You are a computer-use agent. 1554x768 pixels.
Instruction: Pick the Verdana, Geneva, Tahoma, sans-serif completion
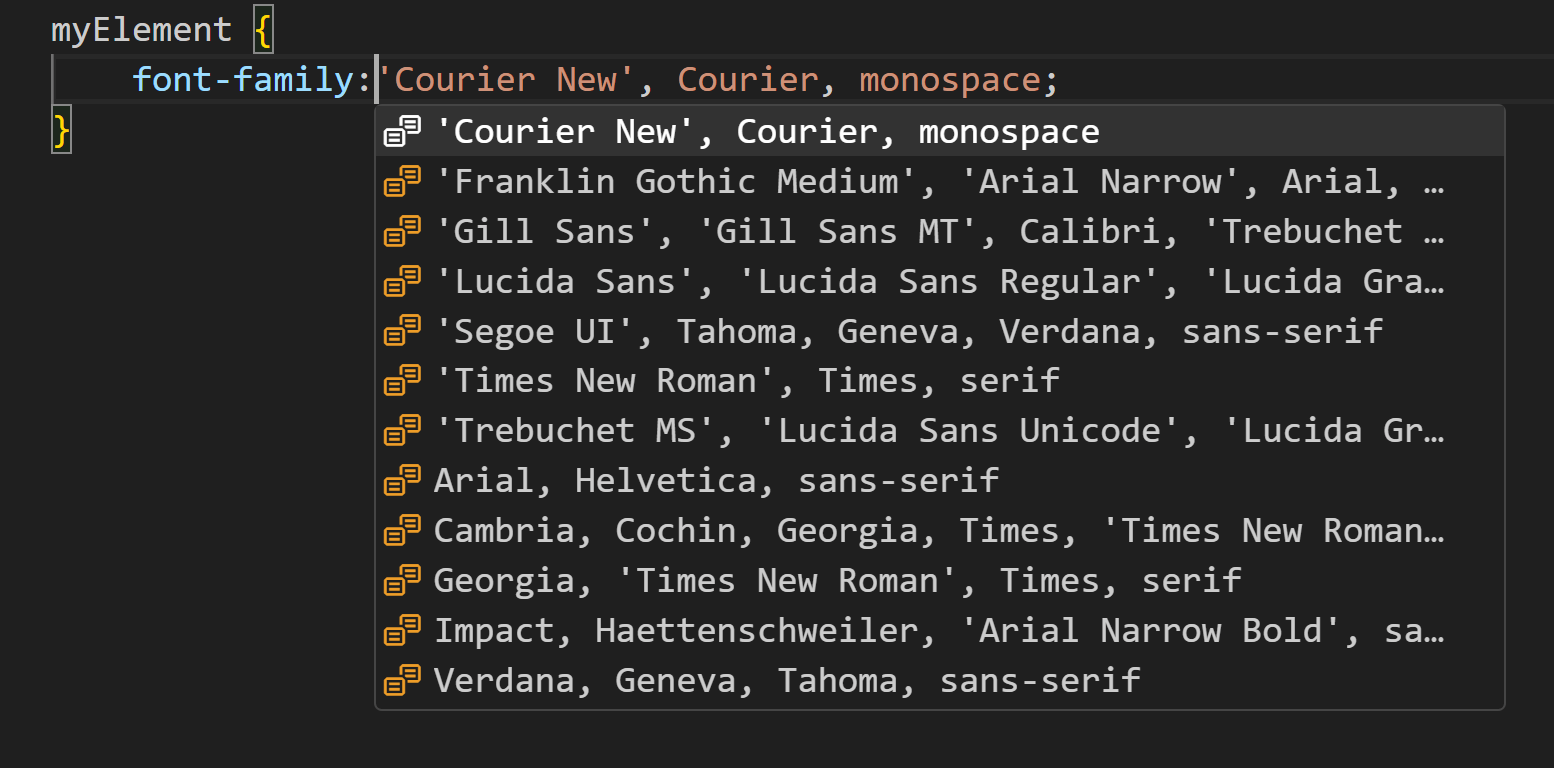tap(939, 681)
